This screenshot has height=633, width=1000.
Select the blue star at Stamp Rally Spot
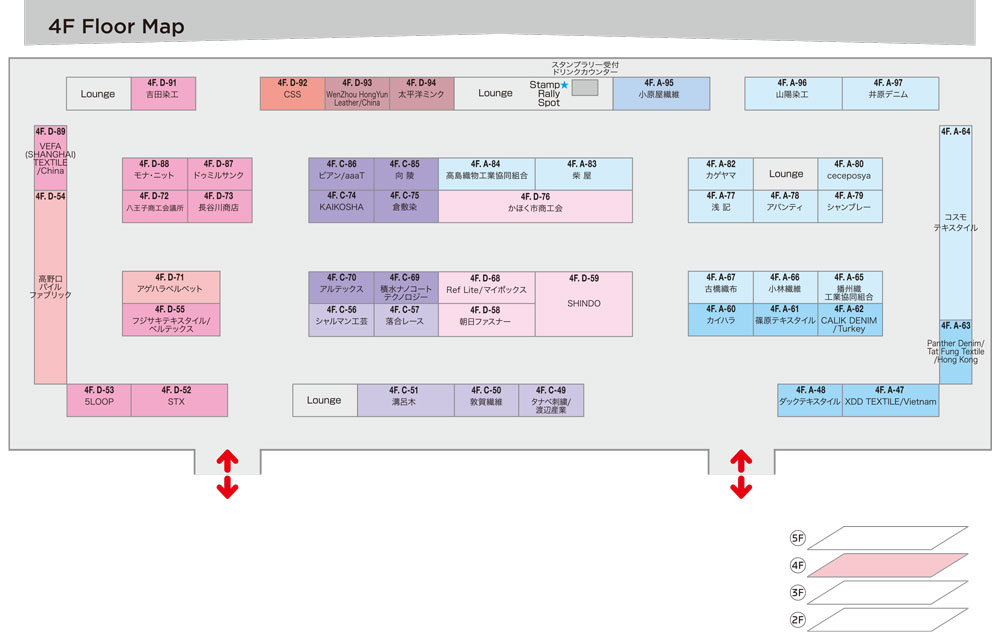[x=565, y=86]
